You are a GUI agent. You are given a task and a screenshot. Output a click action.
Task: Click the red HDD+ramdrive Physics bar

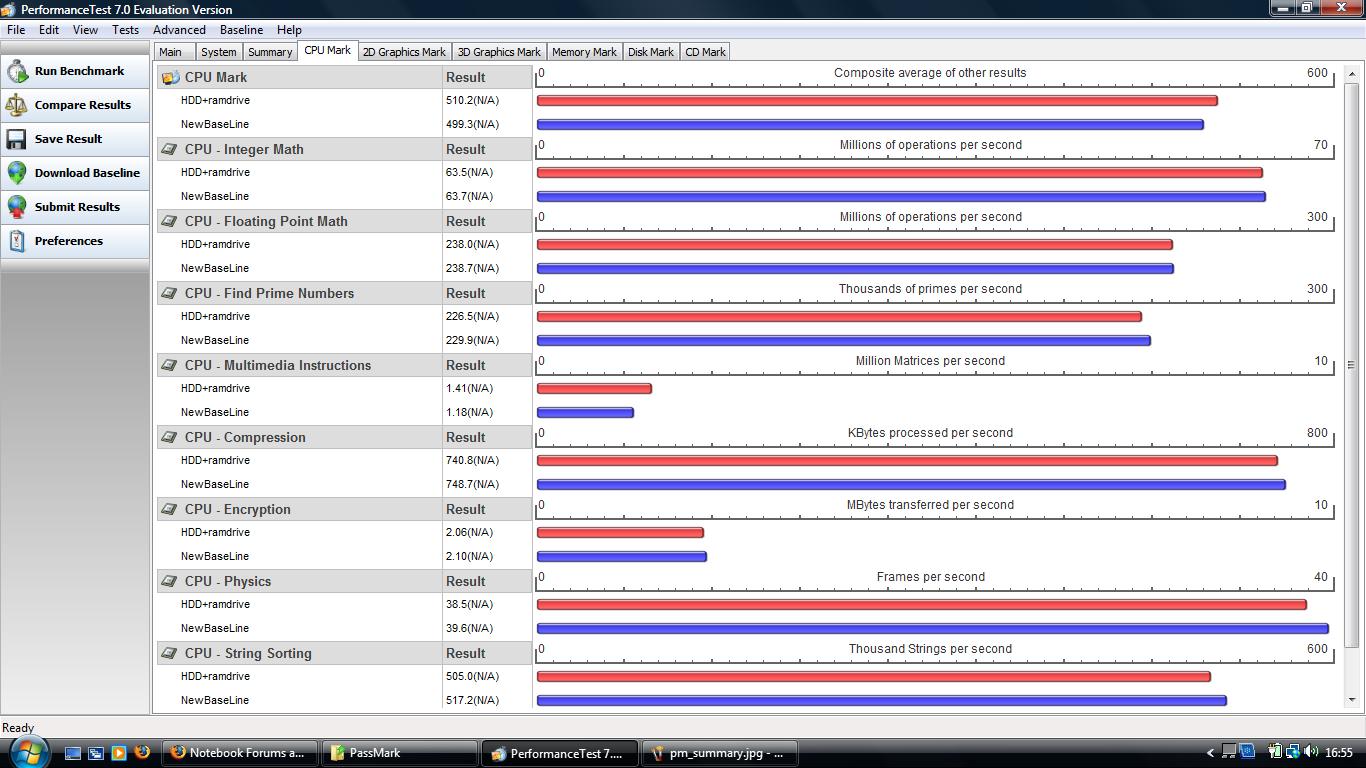[x=922, y=605]
